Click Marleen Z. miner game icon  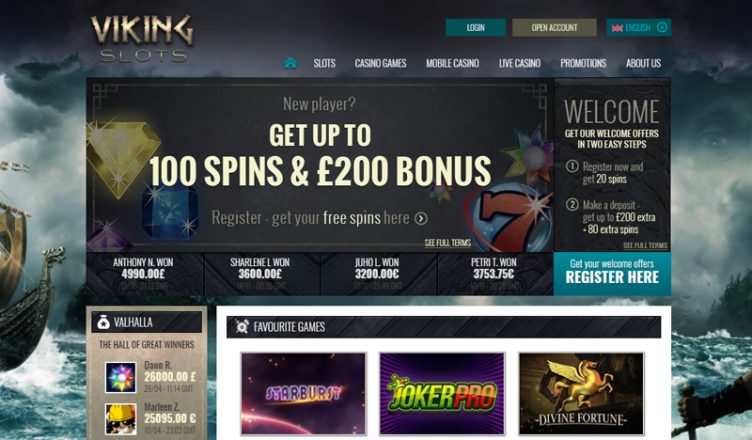point(120,419)
